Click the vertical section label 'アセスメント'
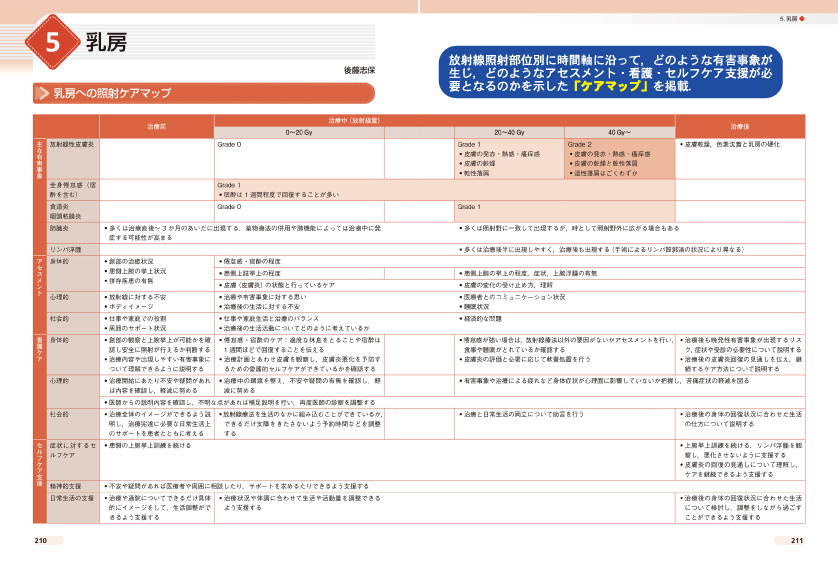 pos(40,277)
